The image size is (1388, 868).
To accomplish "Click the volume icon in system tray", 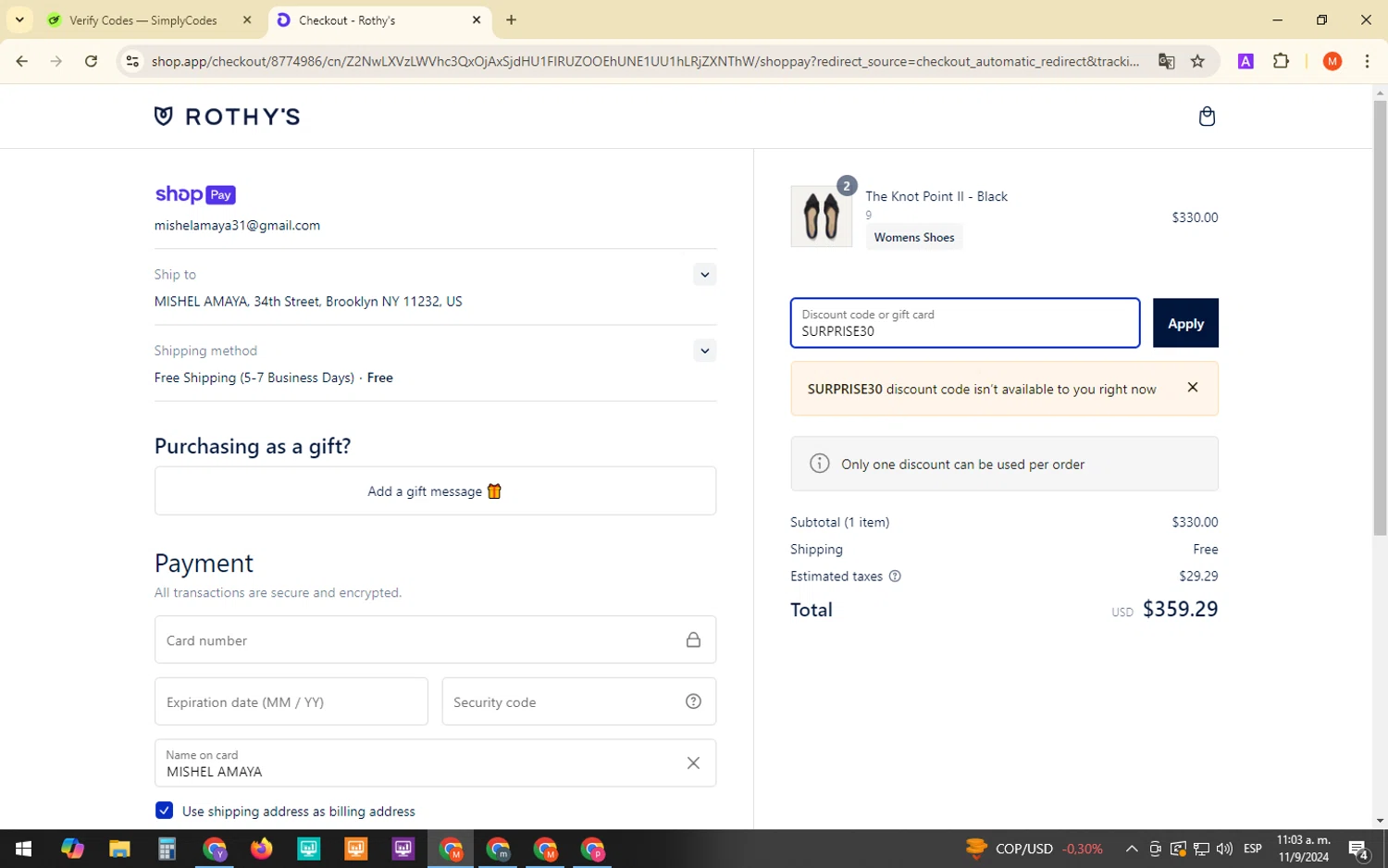I will click(1224, 849).
